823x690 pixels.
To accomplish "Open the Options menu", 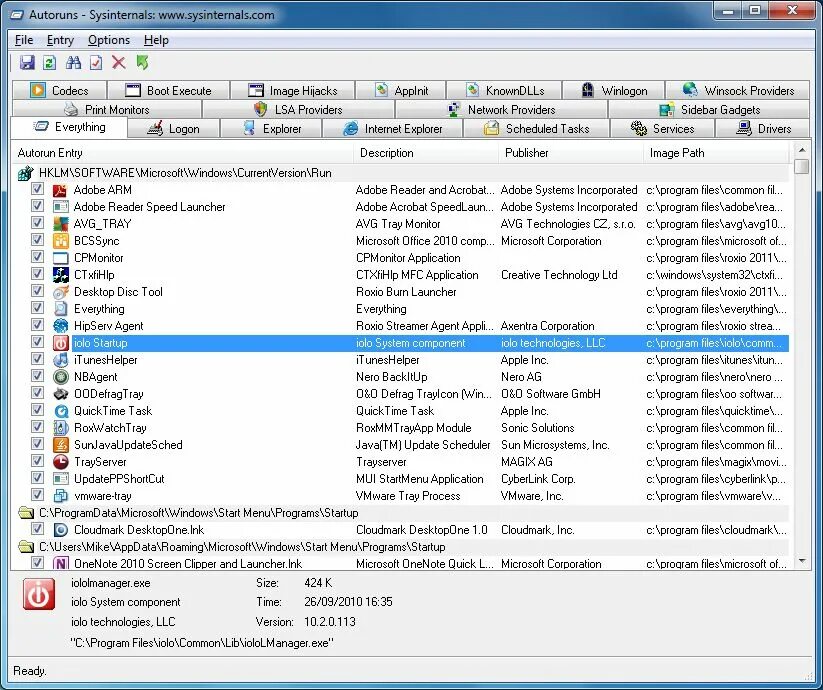I will click(108, 40).
